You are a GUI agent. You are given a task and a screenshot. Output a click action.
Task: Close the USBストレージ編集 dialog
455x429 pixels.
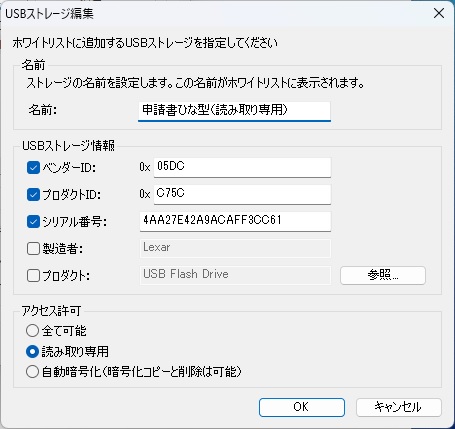click(439, 13)
